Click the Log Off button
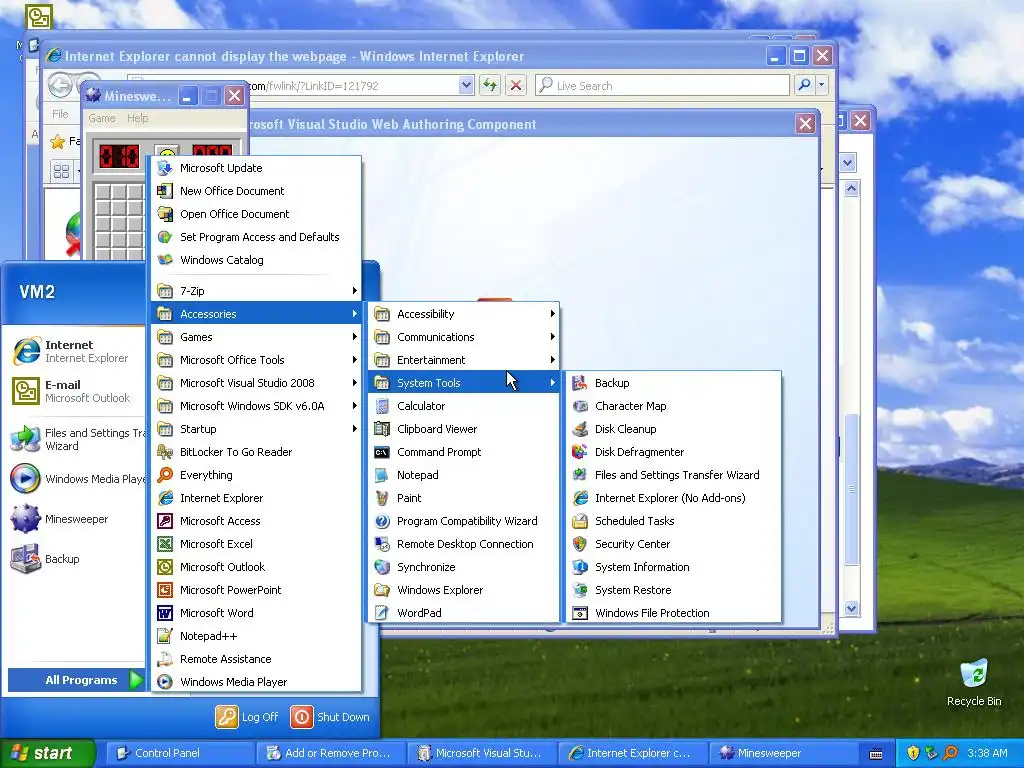Image resolution: width=1024 pixels, height=768 pixels. 248,717
